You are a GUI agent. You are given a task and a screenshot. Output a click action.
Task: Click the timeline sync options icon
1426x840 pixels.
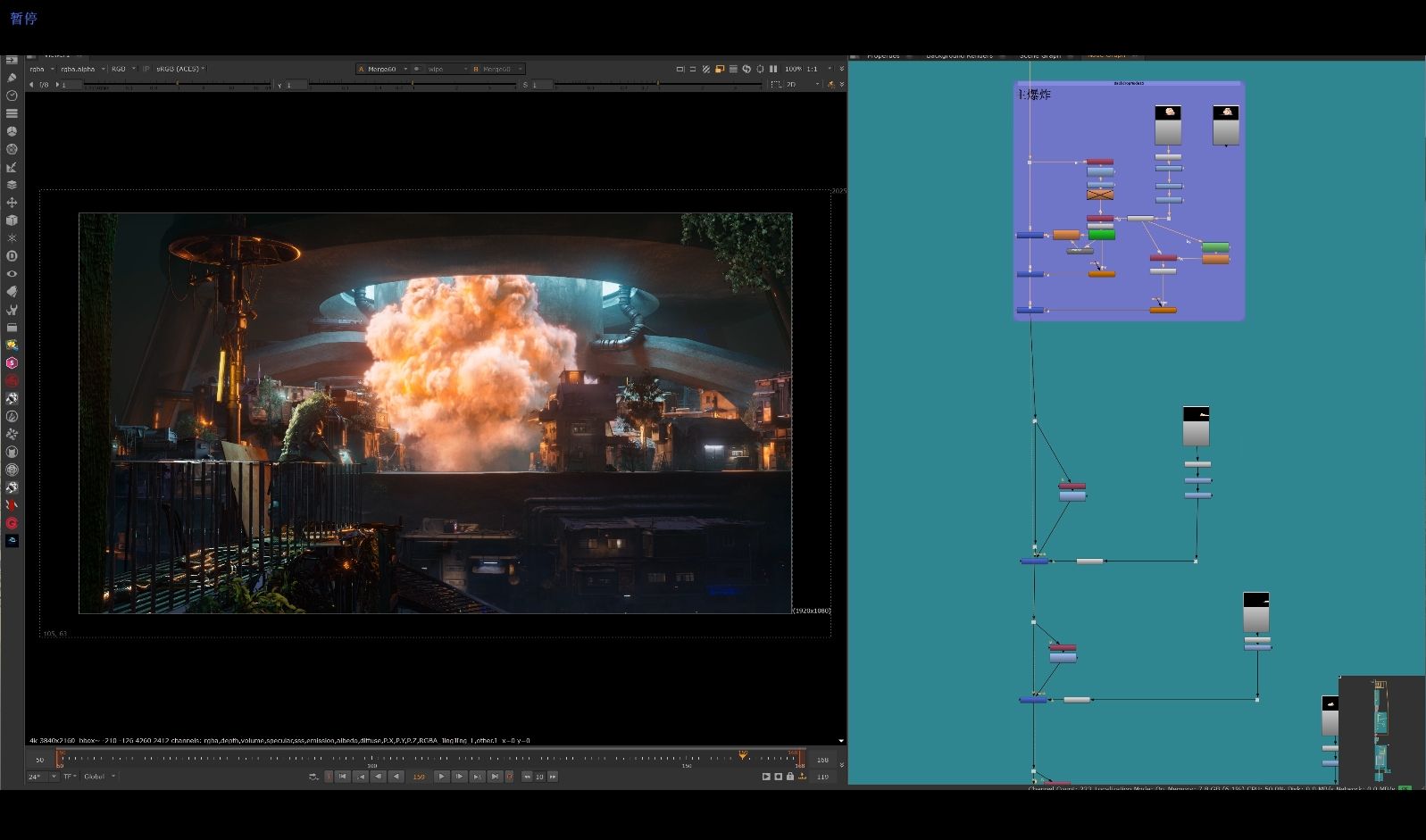(x=313, y=777)
